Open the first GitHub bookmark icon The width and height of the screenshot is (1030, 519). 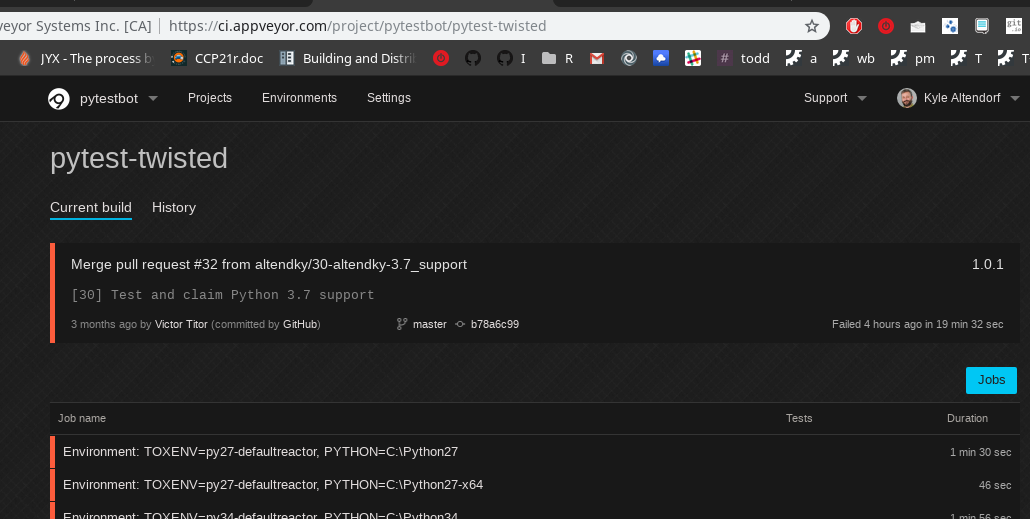tap(473, 58)
